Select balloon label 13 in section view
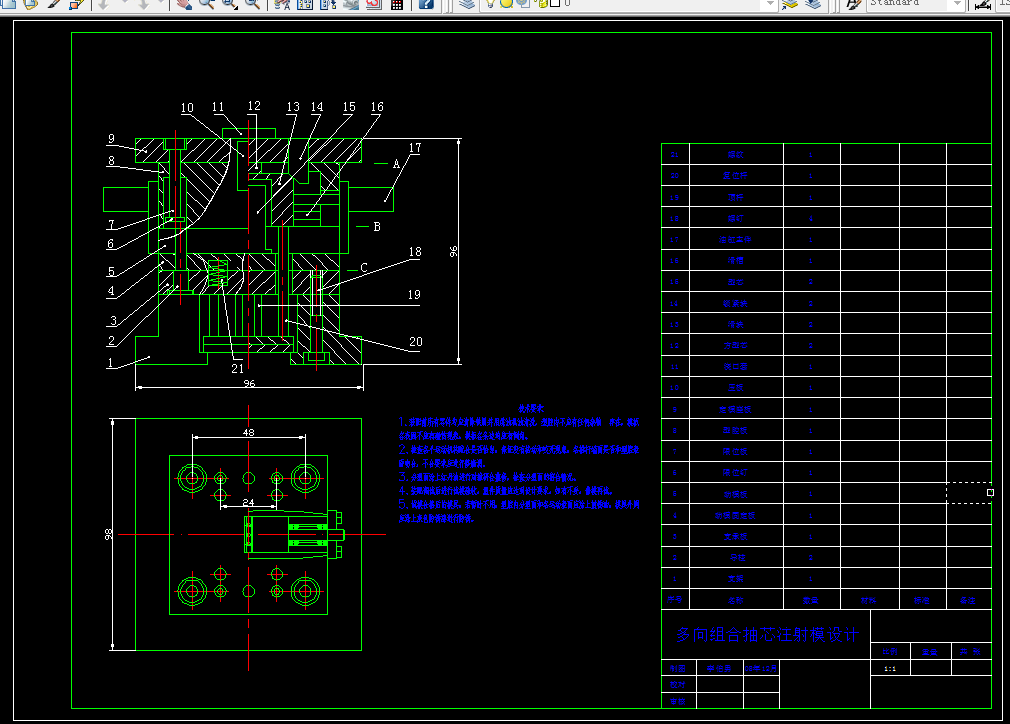 point(292,106)
